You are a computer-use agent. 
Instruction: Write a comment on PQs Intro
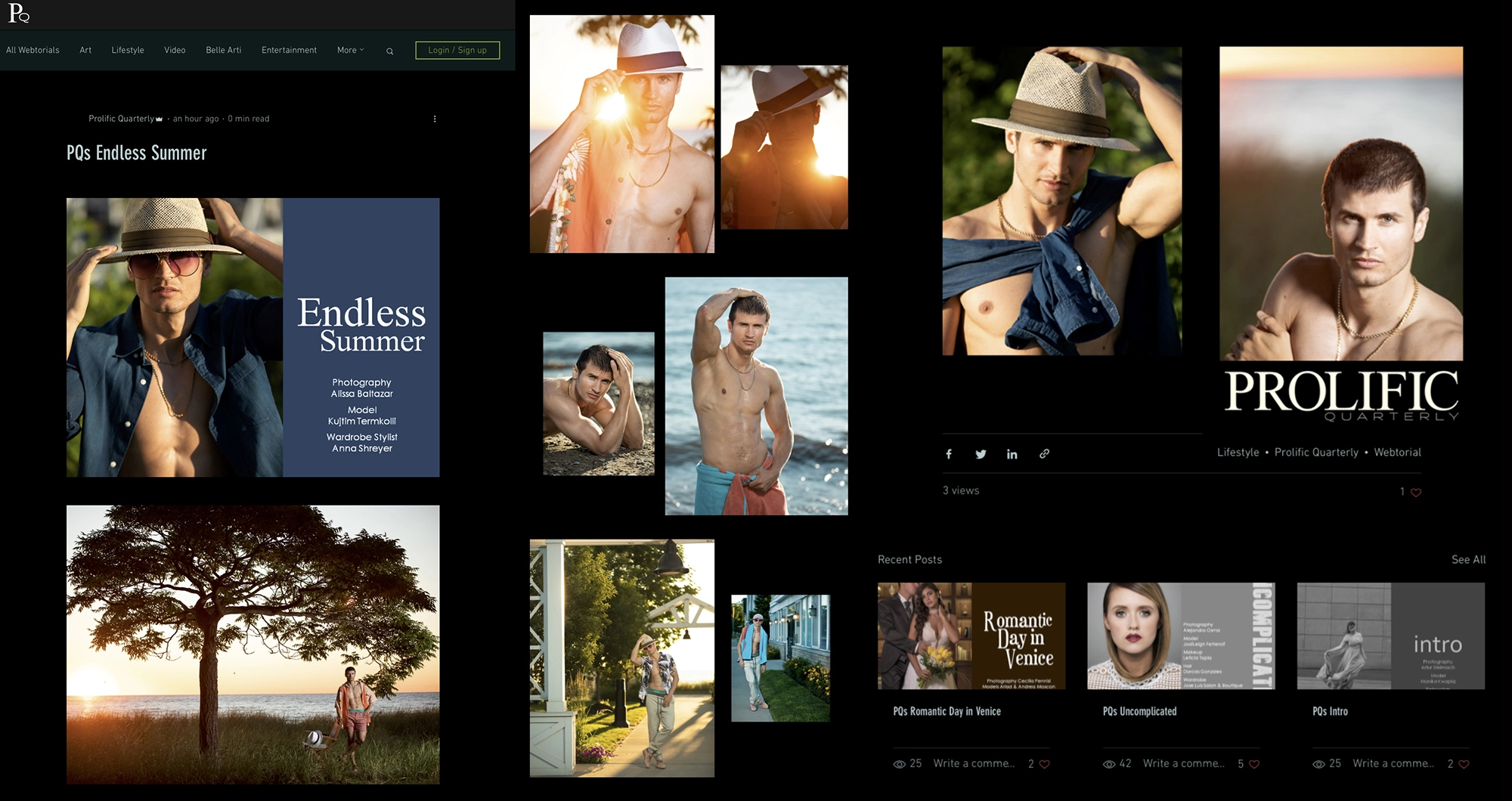1393,764
